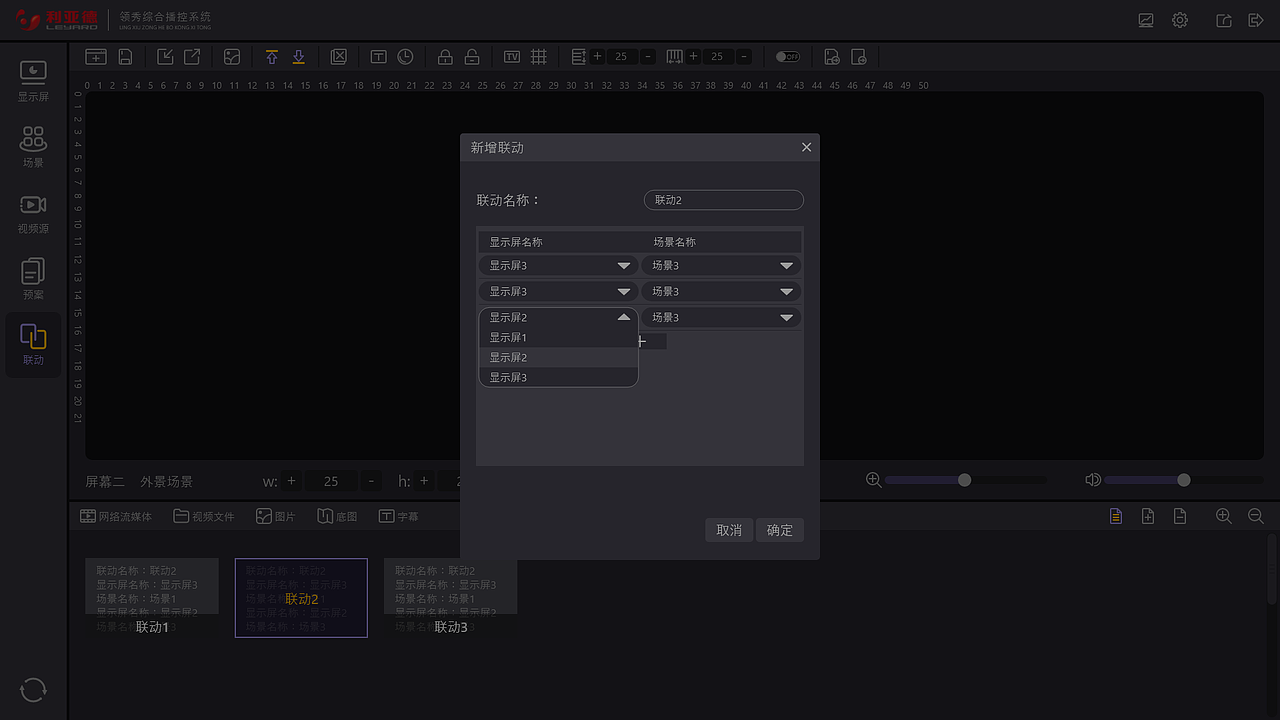This screenshot has width=1280, height=720.
Task: Click the new window icon in toolbar
Action: pos(96,57)
